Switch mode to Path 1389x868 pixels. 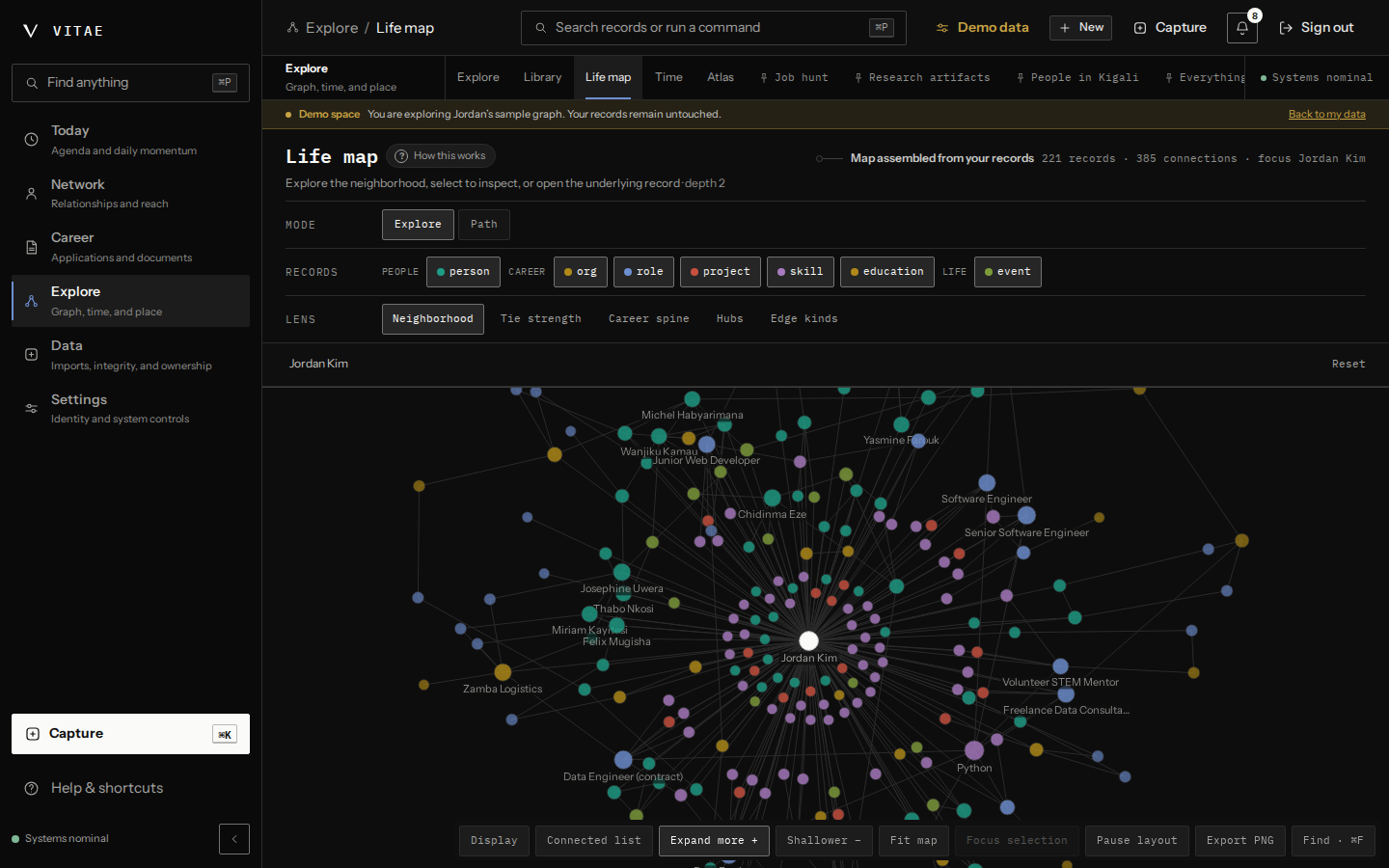[484, 225]
